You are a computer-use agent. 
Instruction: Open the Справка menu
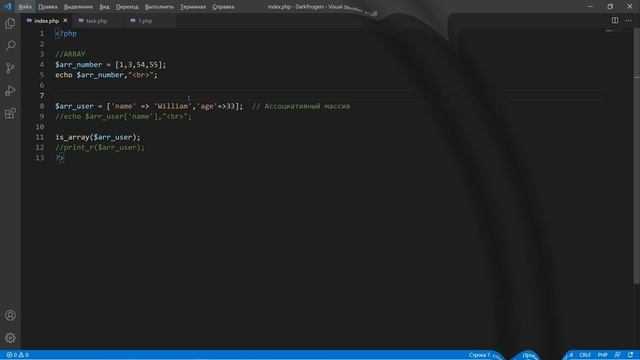click(x=223, y=7)
